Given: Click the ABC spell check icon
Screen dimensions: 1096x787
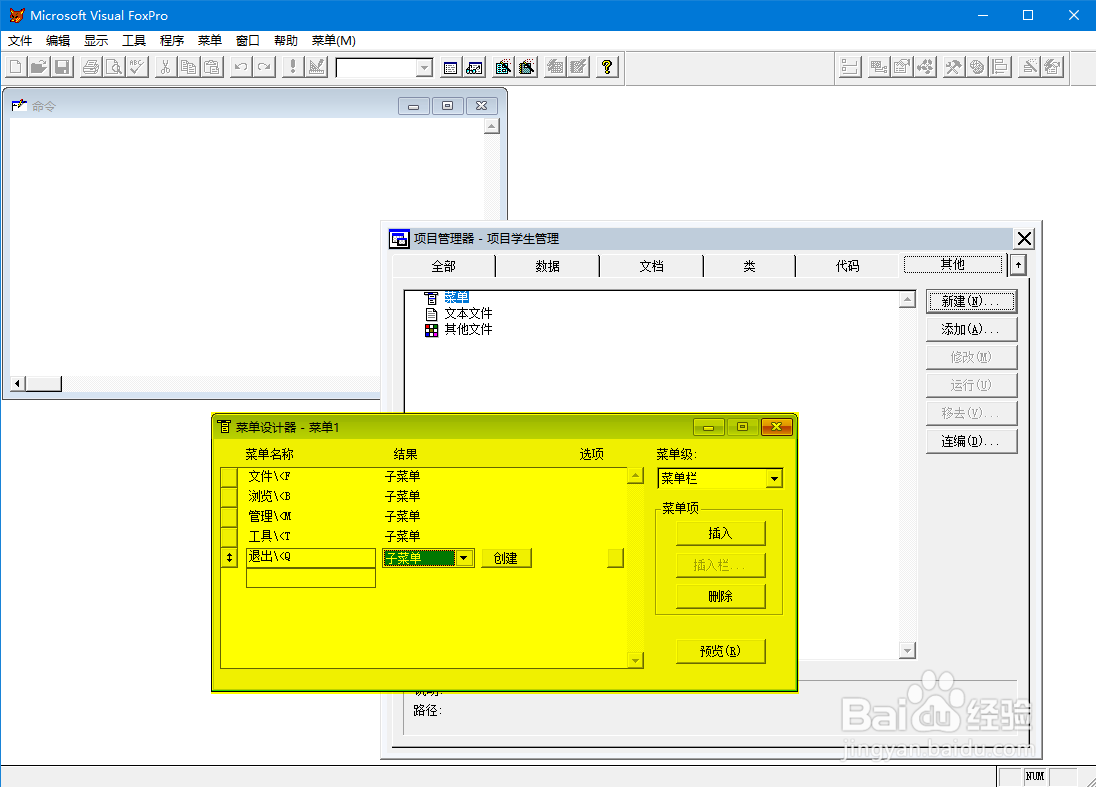Looking at the screenshot, I should pos(137,67).
